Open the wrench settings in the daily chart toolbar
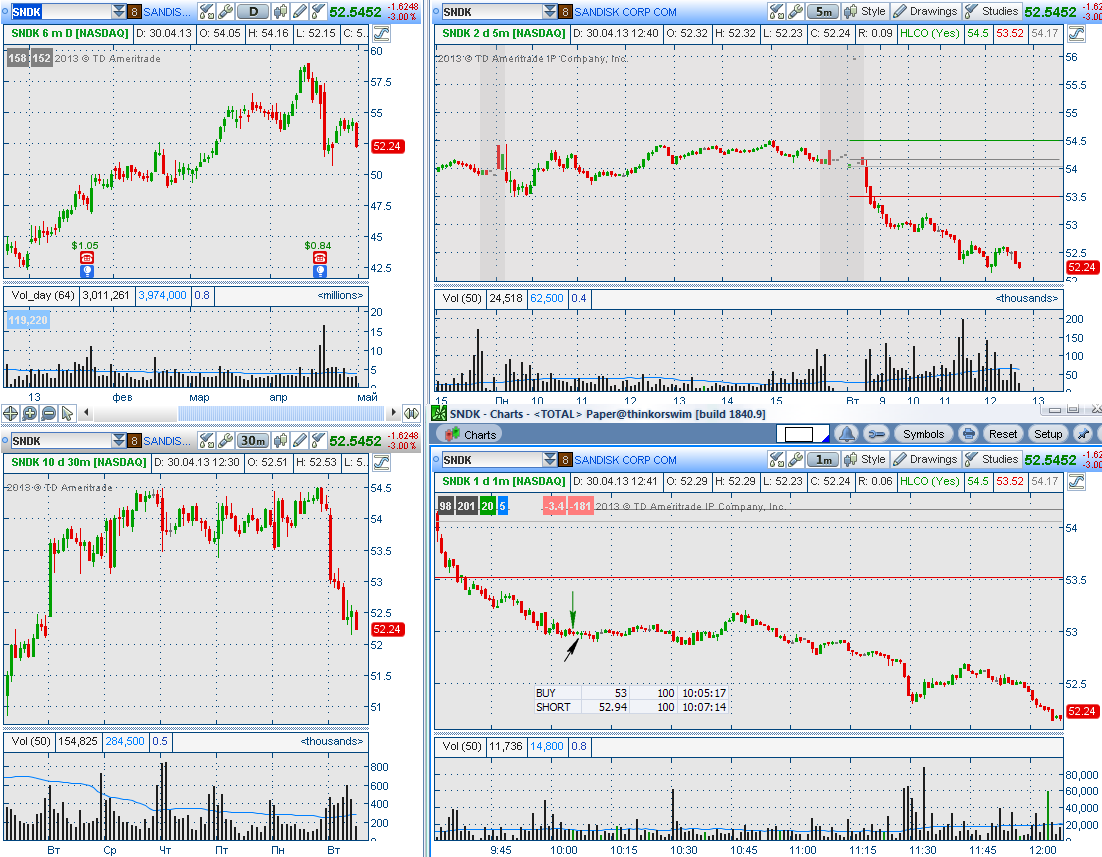The image size is (1102, 857). pos(226,11)
